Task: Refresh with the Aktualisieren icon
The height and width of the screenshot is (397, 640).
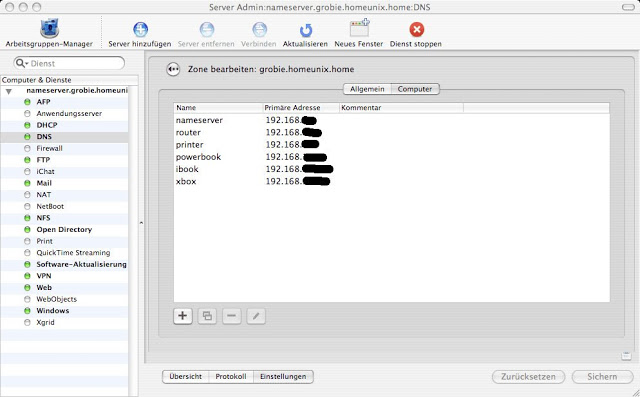Action: (306, 30)
